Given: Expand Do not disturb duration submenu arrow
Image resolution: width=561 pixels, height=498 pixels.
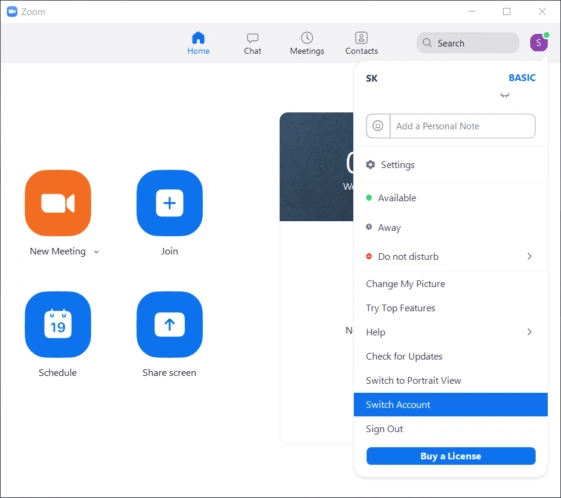Looking at the screenshot, I should pyautogui.click(x=529, y=257).
